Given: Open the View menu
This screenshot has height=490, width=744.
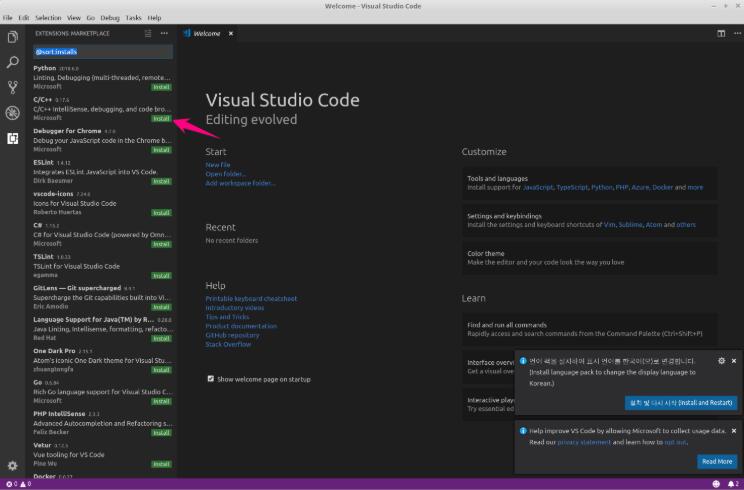Looking at the screenshot, I should pos(74,18).
